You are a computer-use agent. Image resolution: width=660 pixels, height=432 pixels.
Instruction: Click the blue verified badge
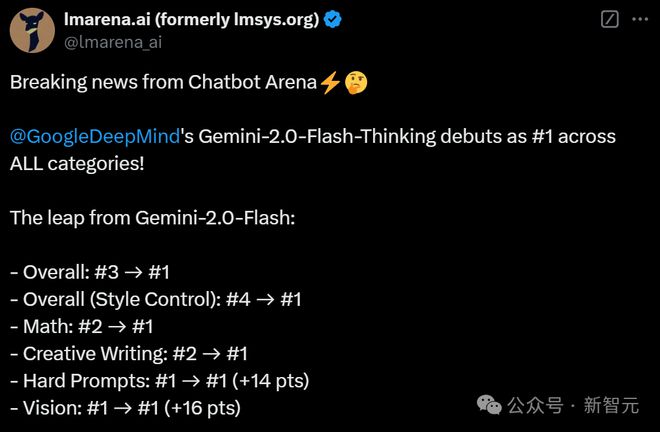click(x=333, y=19)
